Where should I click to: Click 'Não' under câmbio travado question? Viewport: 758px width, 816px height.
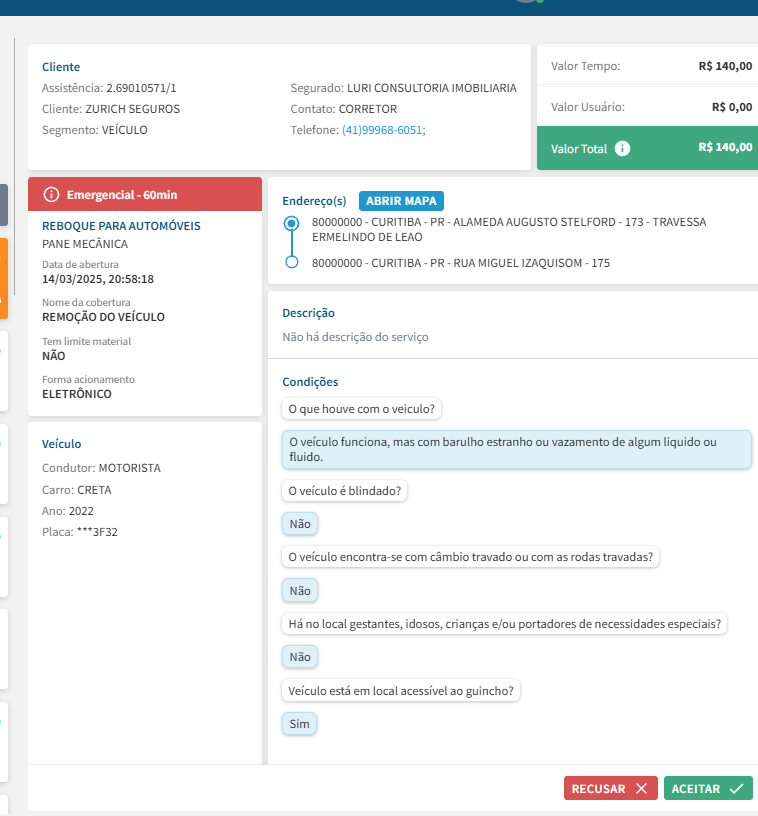click(300, 591)
